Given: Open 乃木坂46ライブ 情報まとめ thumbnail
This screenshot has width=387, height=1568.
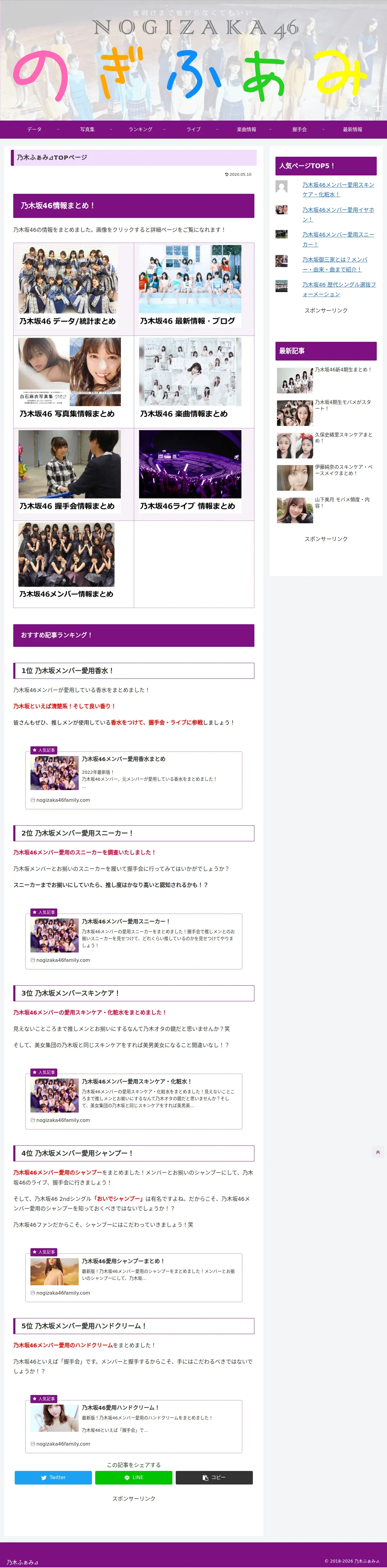Looking at the screenshot, I should coord(190,472).
